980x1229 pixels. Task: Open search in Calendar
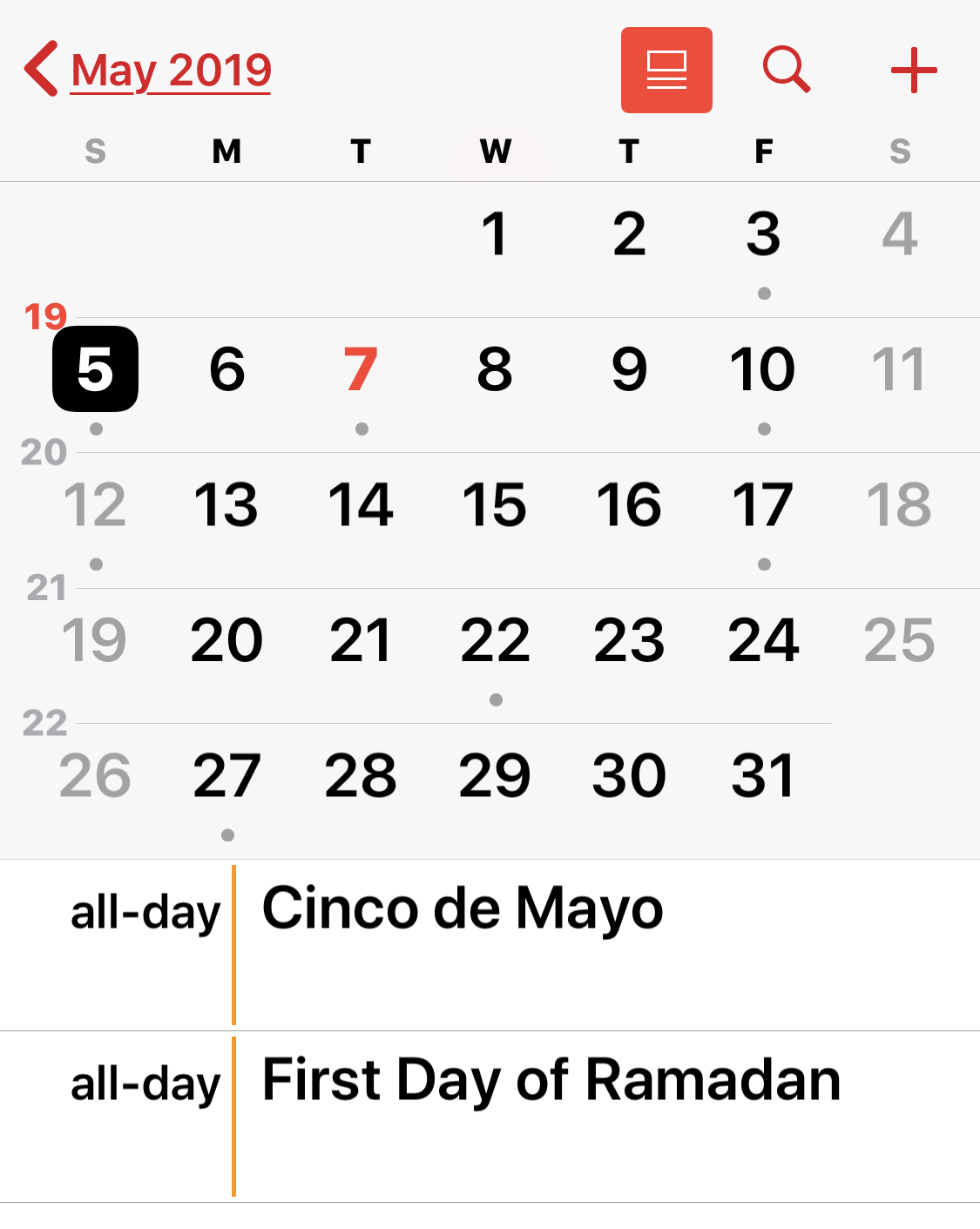pyautogui.click(x=785, y=71)
